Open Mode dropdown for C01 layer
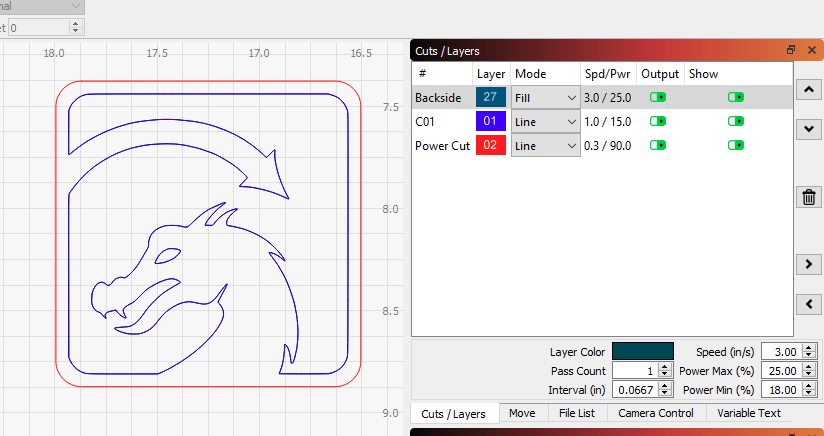 tap(545, 121)
